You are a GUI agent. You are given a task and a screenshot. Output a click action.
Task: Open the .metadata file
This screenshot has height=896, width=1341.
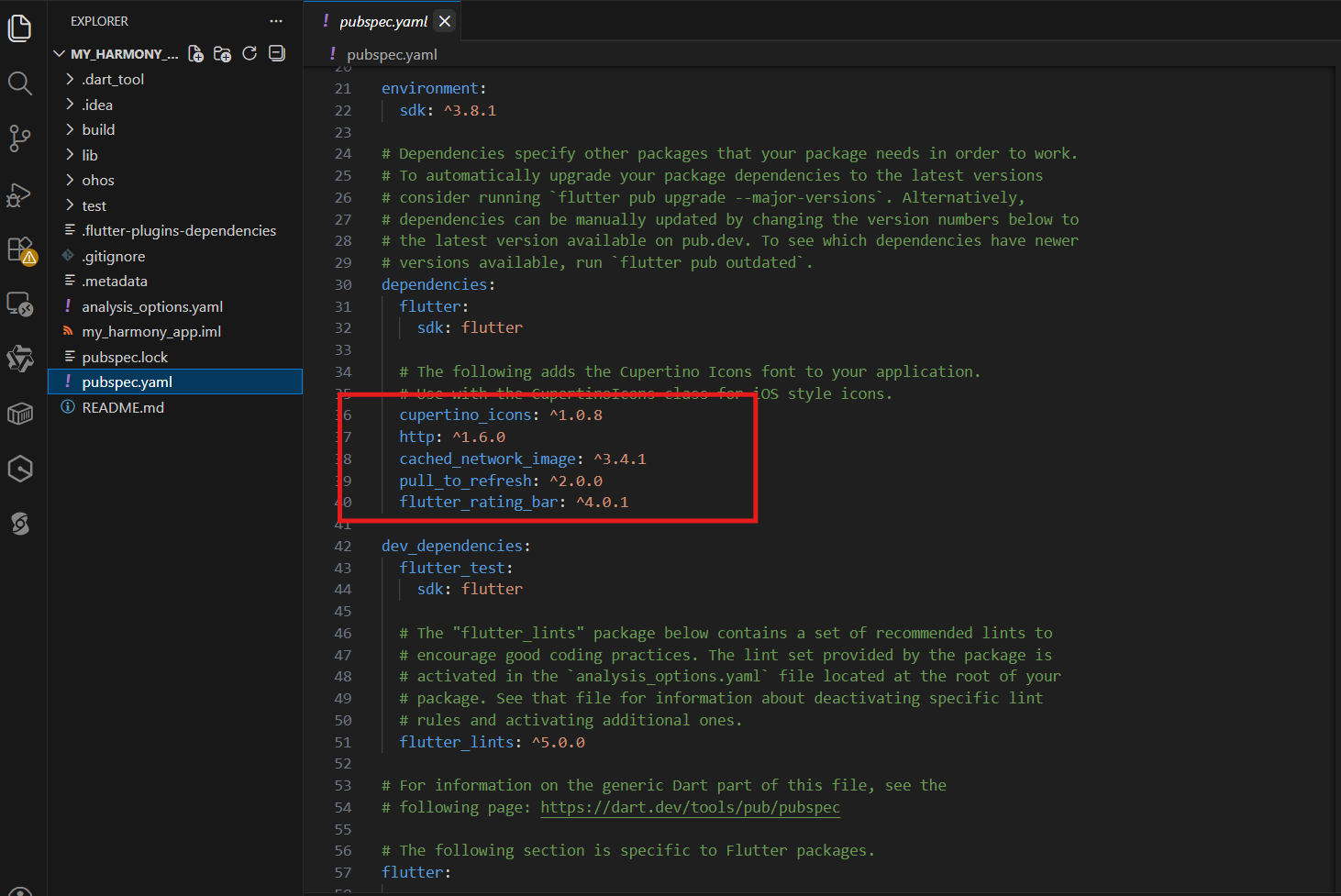pyautogui.click(x=175, y=281)
